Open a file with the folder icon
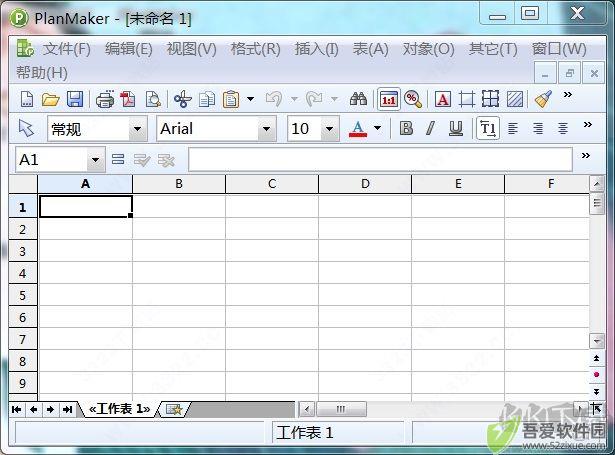 [51, 99]
